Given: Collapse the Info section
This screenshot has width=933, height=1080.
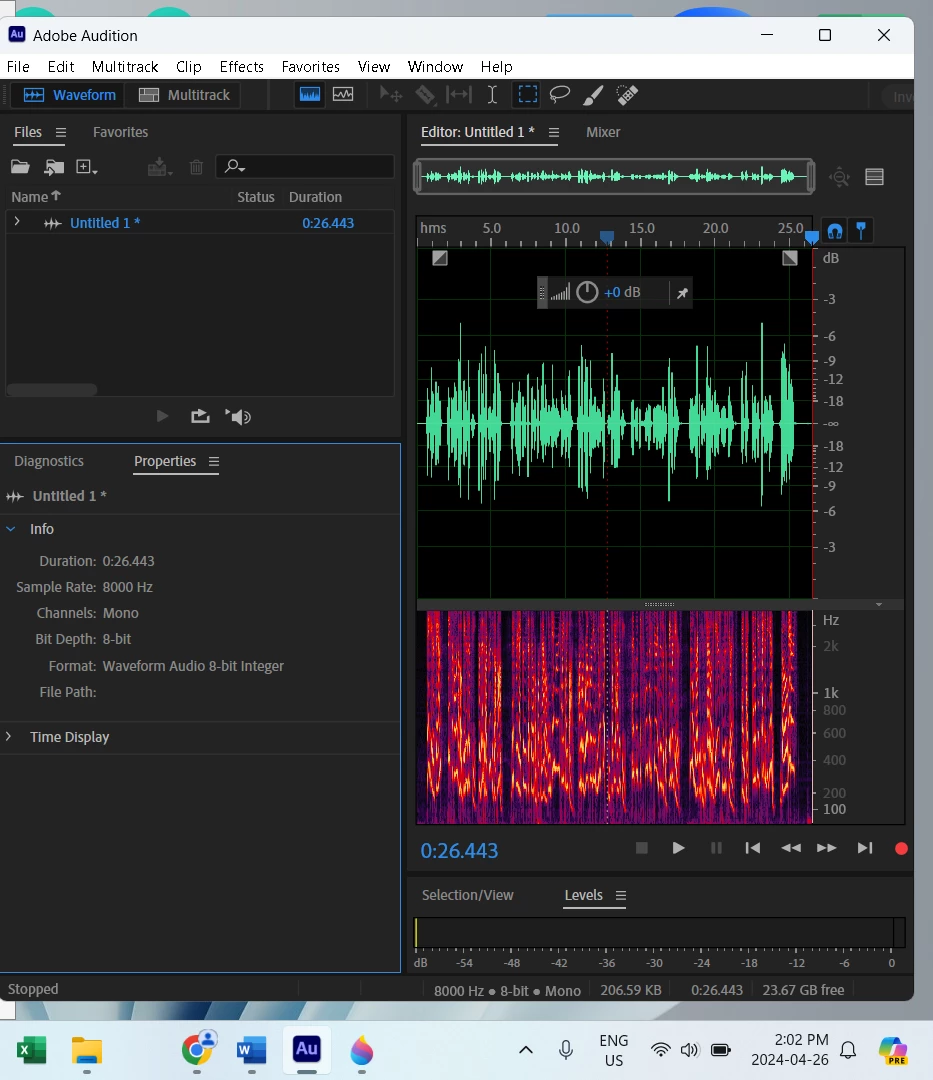Looking at the screenshot, I should pos(10,529).
